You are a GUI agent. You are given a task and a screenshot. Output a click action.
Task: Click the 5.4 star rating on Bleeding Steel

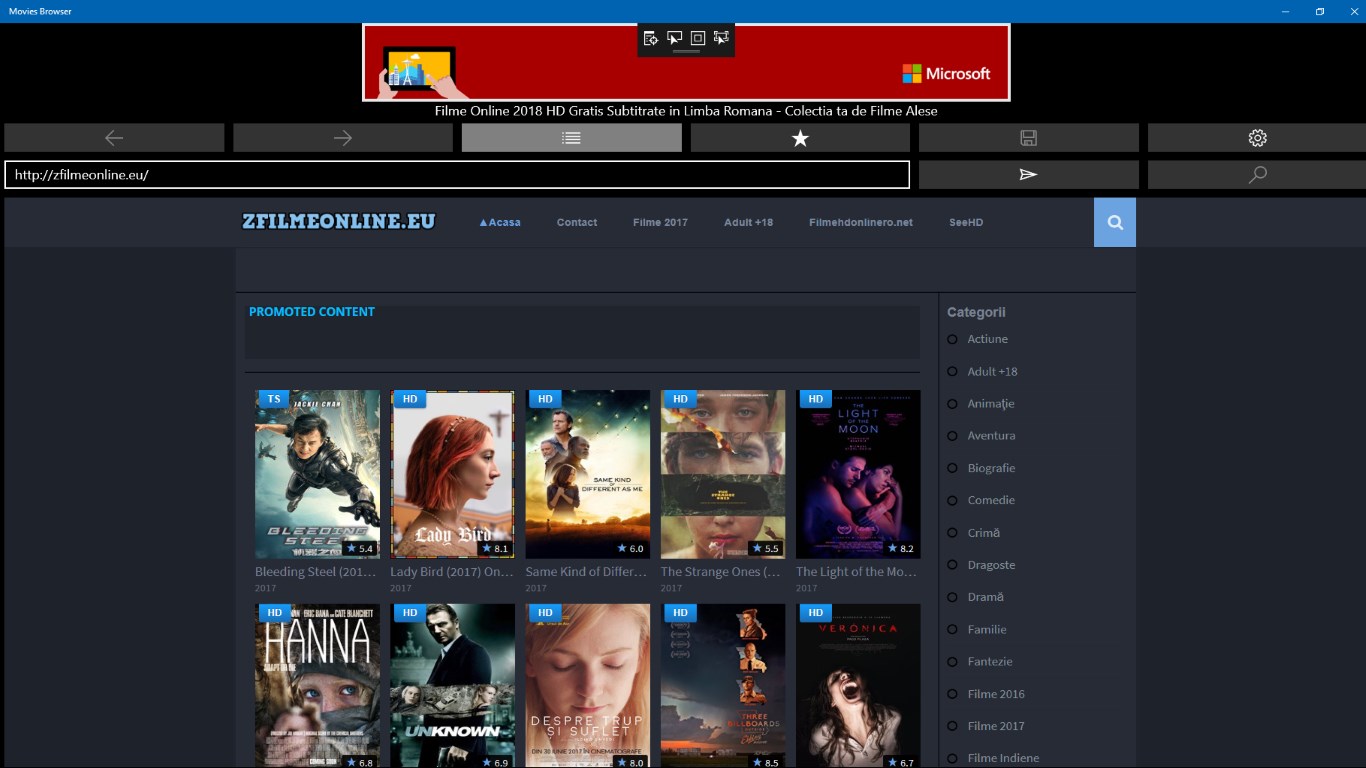click(360, 548)
